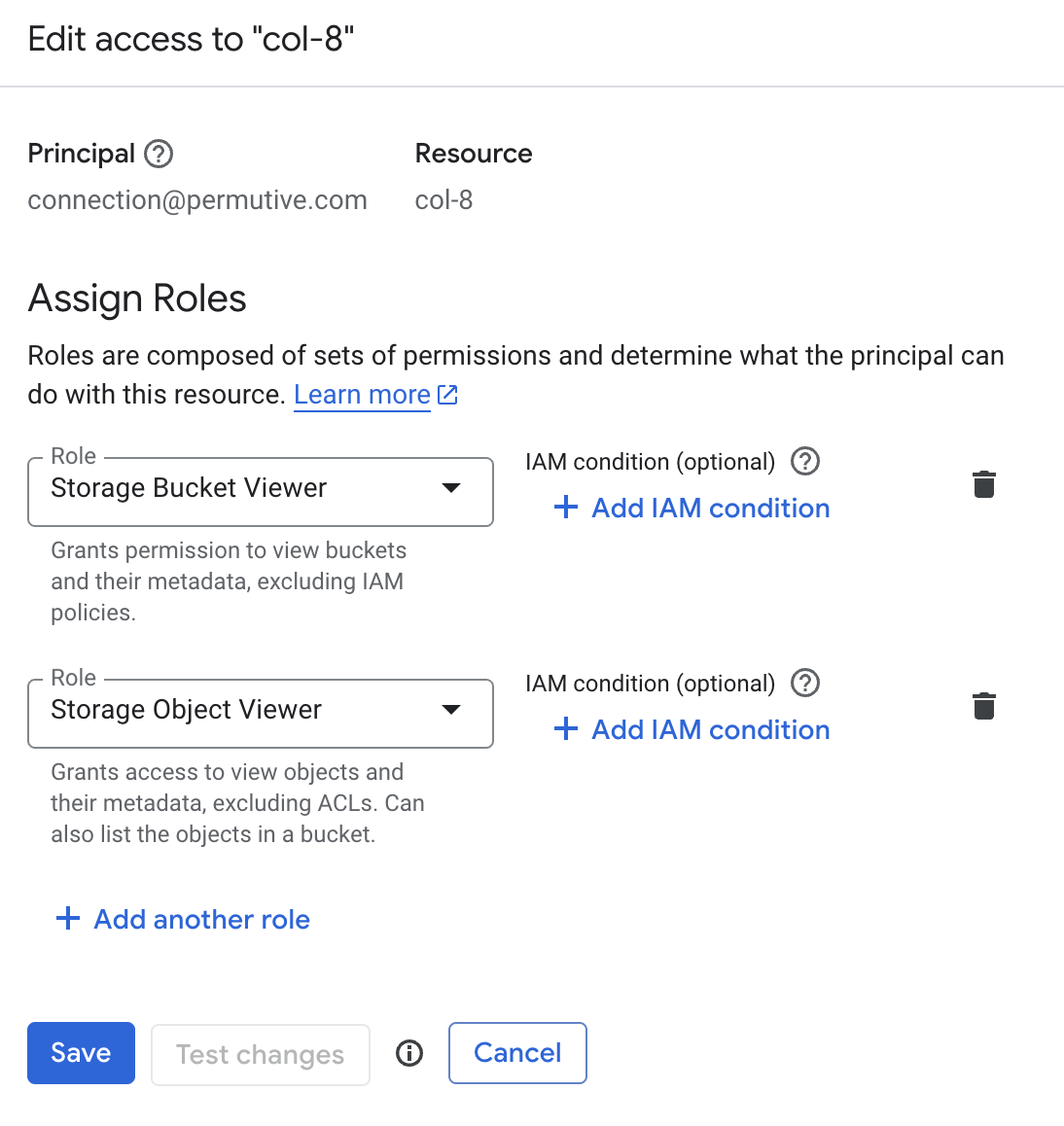
Task: Click the arrow on Storage Object Viewer field
Action: (x=451, y=710)
